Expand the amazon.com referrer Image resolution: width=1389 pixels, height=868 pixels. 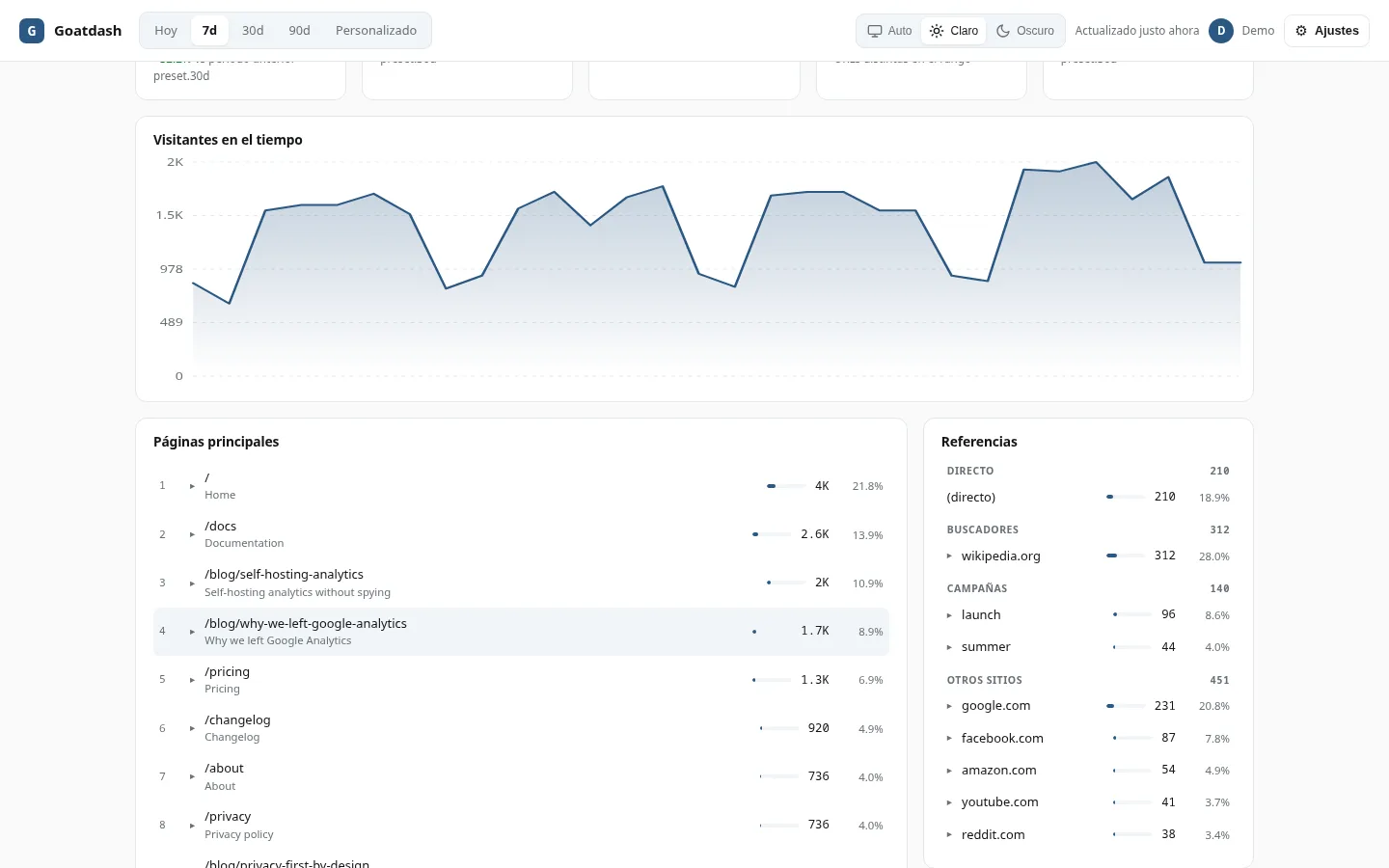click(949, 771)
